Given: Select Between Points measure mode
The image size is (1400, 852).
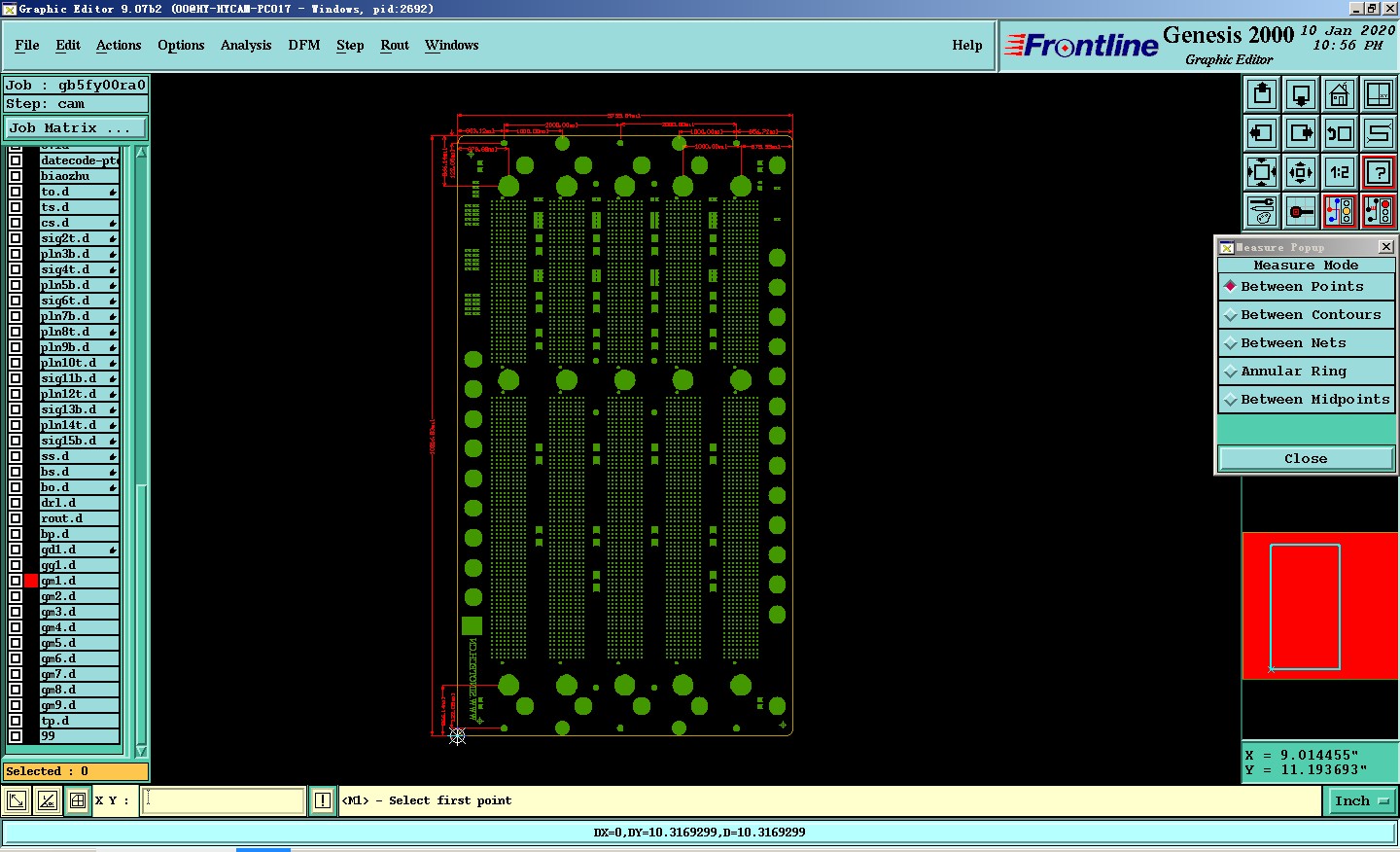Looking at the screenshot, I should (1306, 287).
